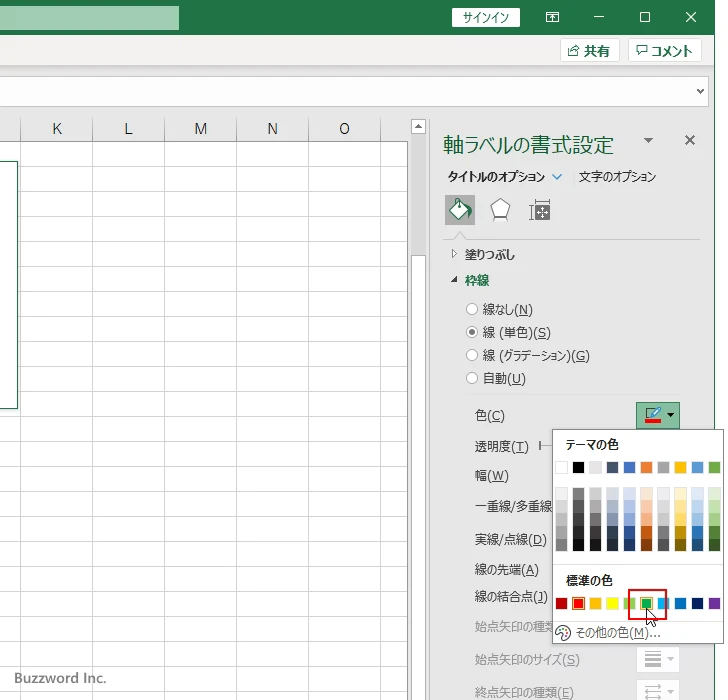This screenshot has width=728, height=700.
Task: Select column N header
Action: (273, 129)
